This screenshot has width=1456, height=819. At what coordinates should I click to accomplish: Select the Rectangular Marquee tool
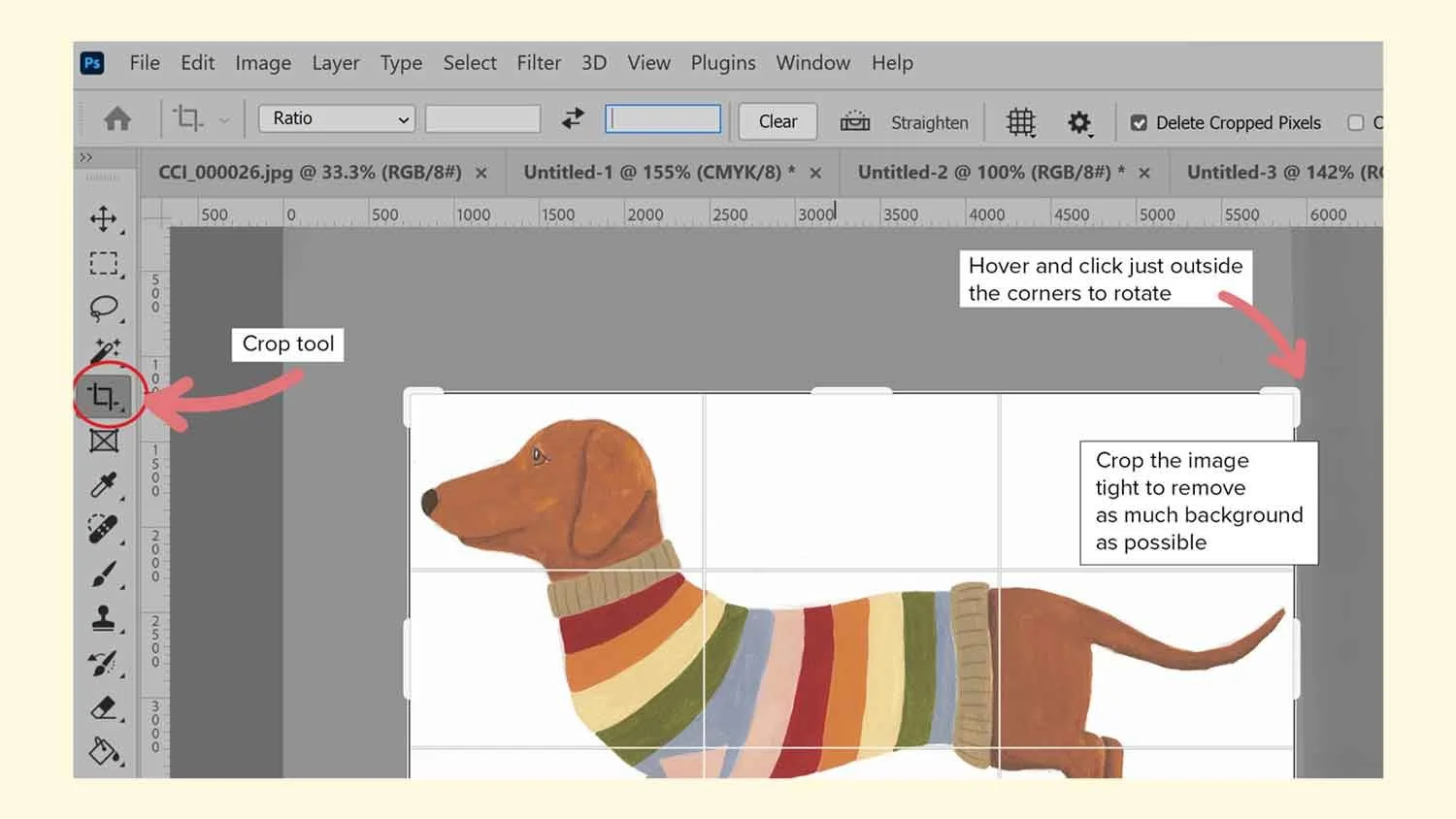(x=105, y=264)
